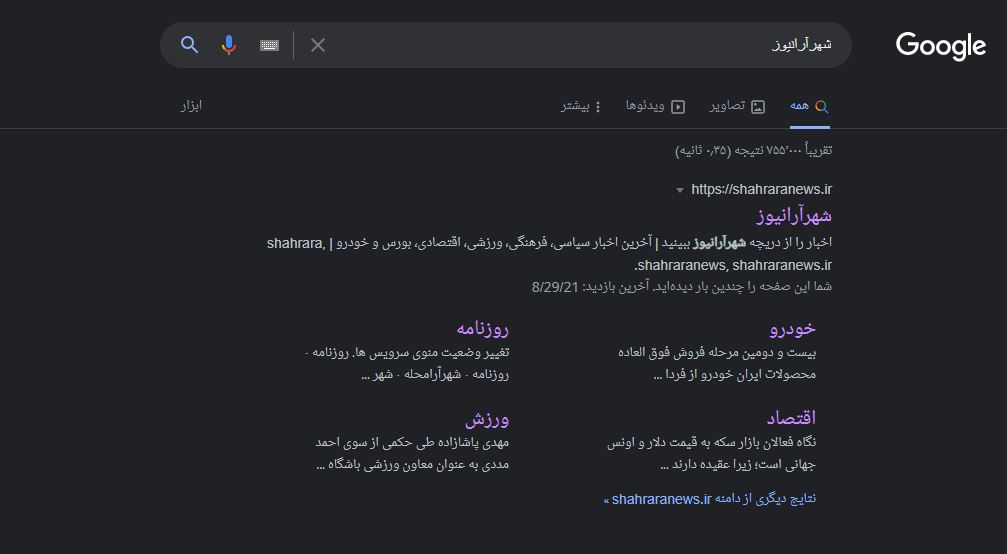Screen dimensions: 1007x554
Task: Open the اقتصاد sitelink
Action: [x=791, y=419]
